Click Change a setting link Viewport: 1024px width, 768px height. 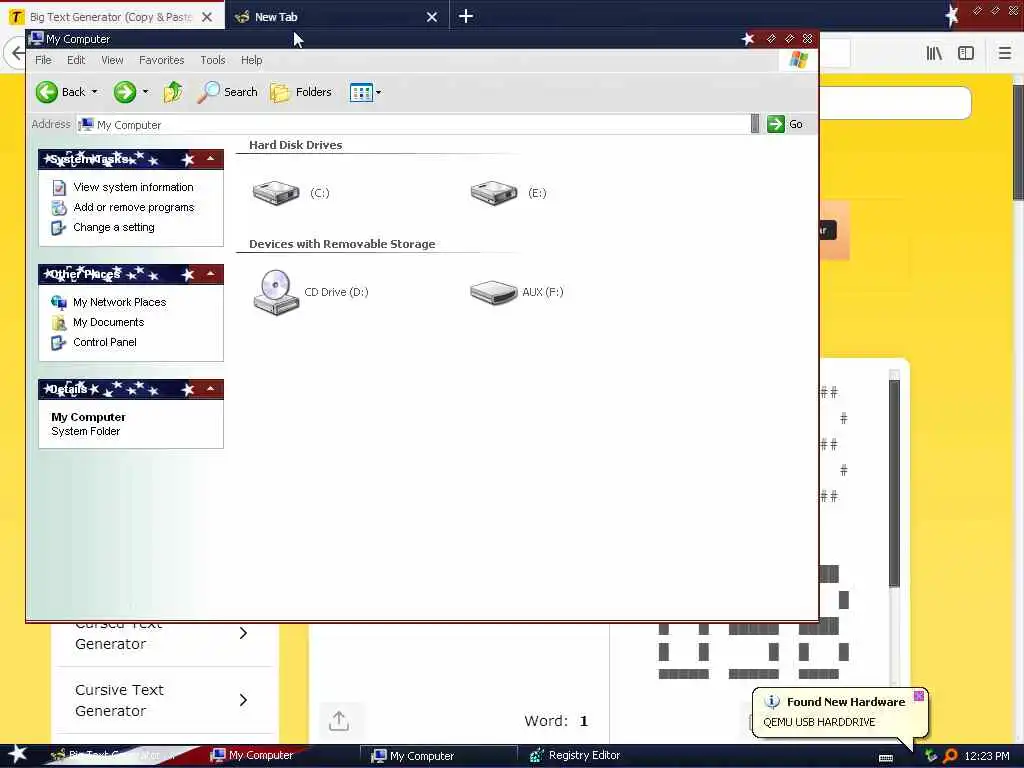114,227
